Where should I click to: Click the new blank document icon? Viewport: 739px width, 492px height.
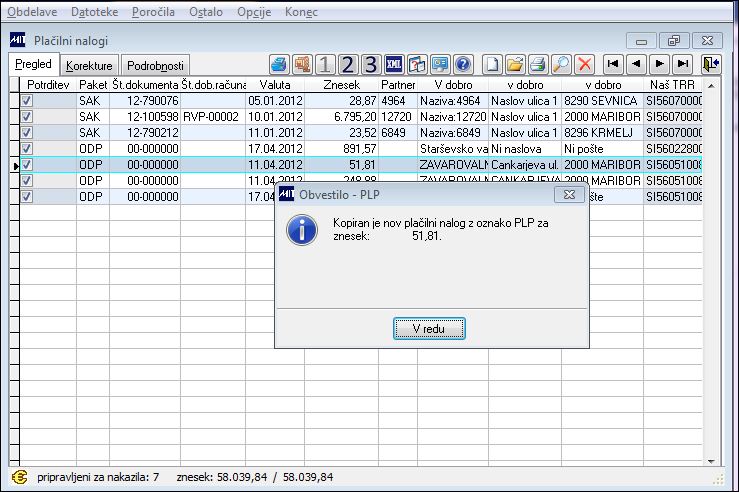492,64
